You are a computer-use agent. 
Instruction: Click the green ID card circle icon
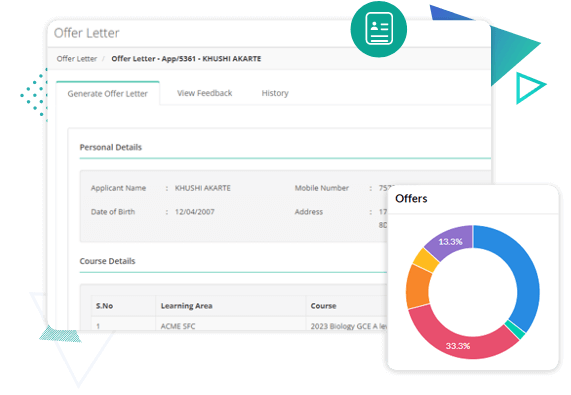379,29
